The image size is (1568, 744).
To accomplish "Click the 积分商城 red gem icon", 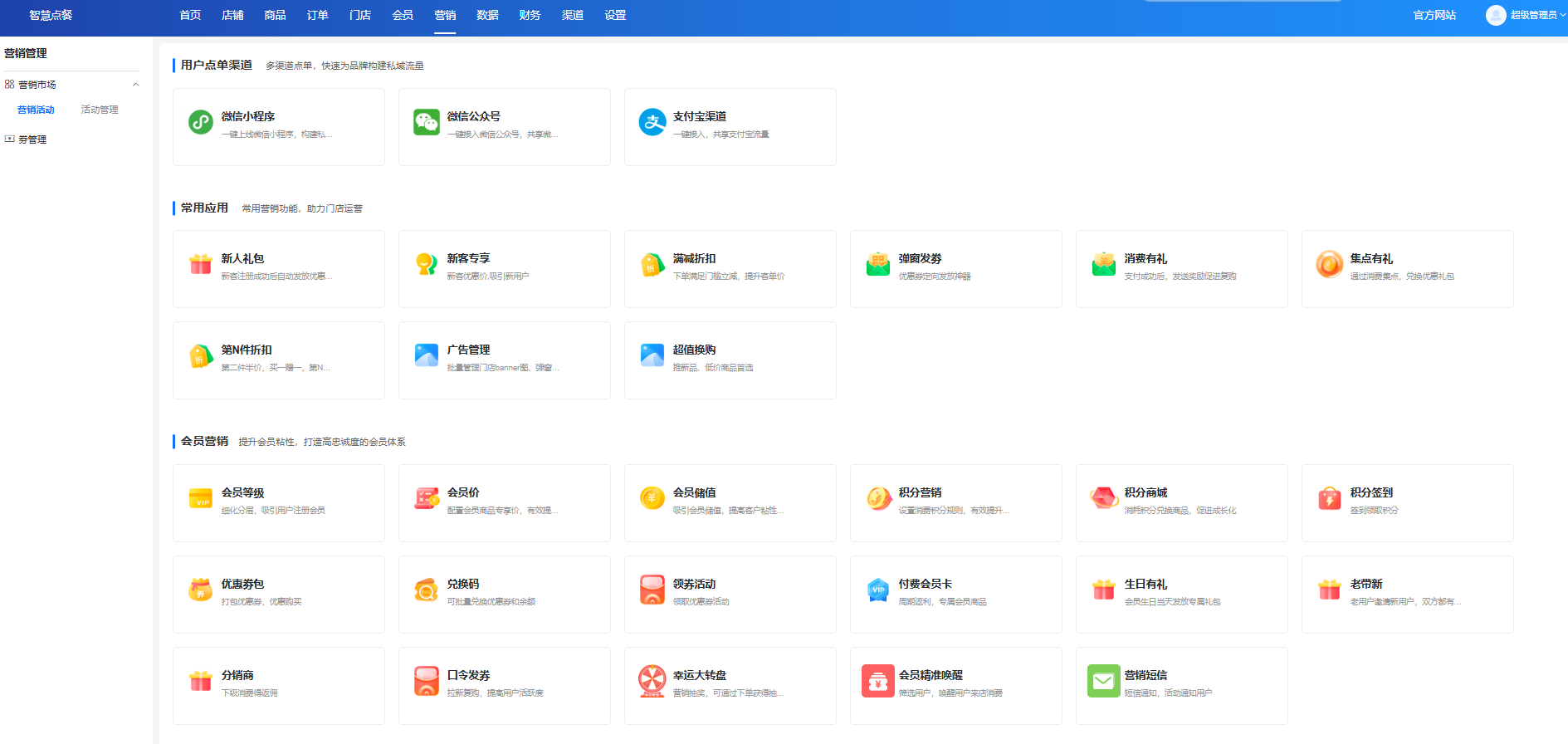I will click(1103, 499).
